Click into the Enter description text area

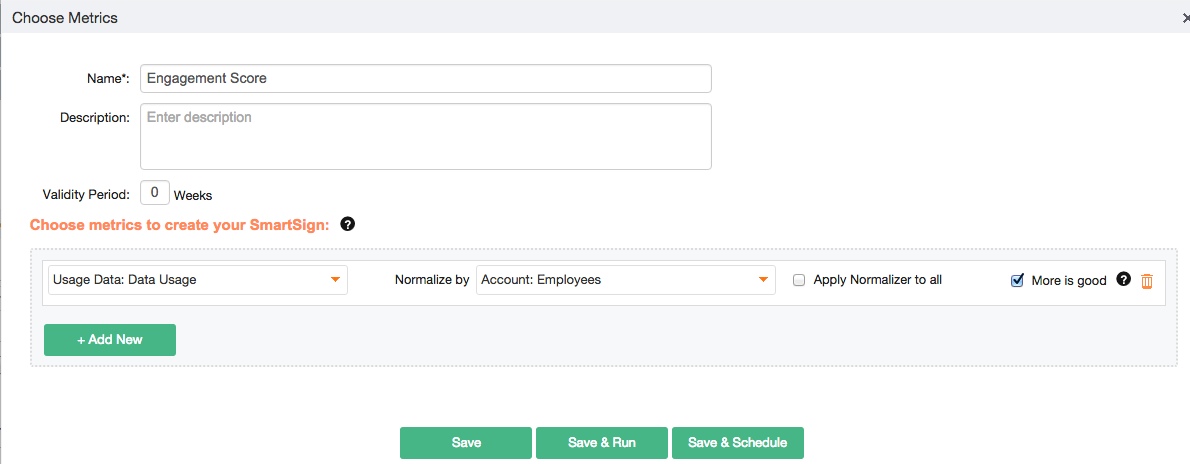(425, 136)
